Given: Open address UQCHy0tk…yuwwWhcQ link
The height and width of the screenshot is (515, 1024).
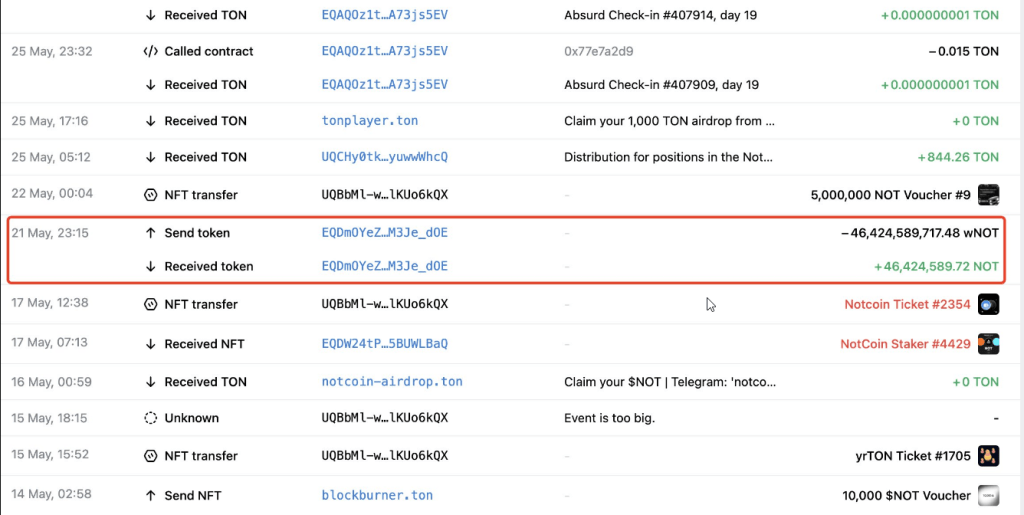Looking at the screenshot, I should click(385, 157).
